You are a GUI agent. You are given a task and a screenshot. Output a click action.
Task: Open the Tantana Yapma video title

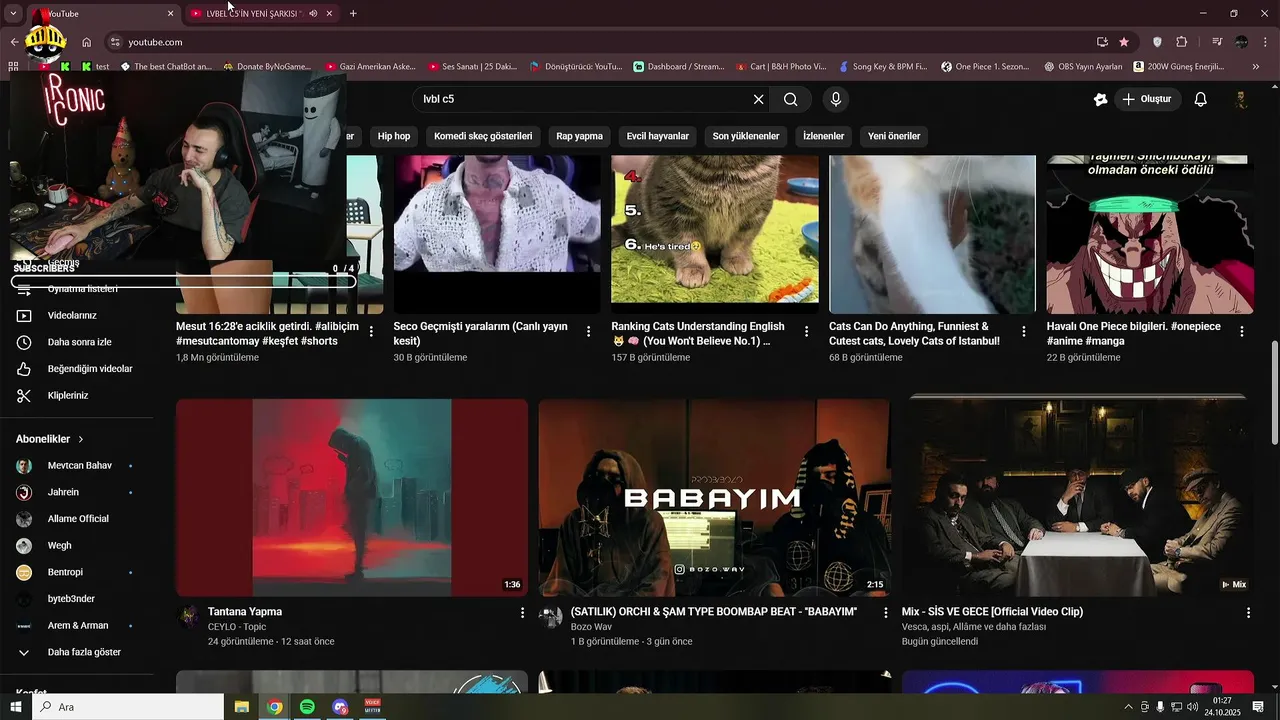[245, 612]
